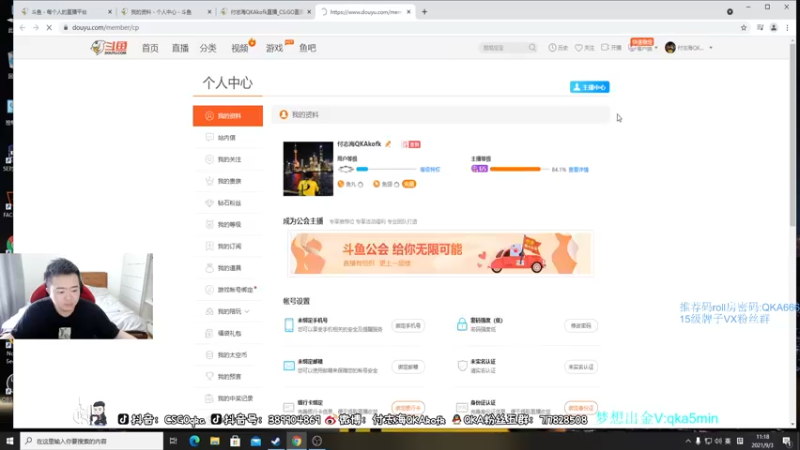Image resolution: width=800 pixels, height=450 pixels.
Task: Open the Douyu logo homepage link
Action: tap(109, 47)
